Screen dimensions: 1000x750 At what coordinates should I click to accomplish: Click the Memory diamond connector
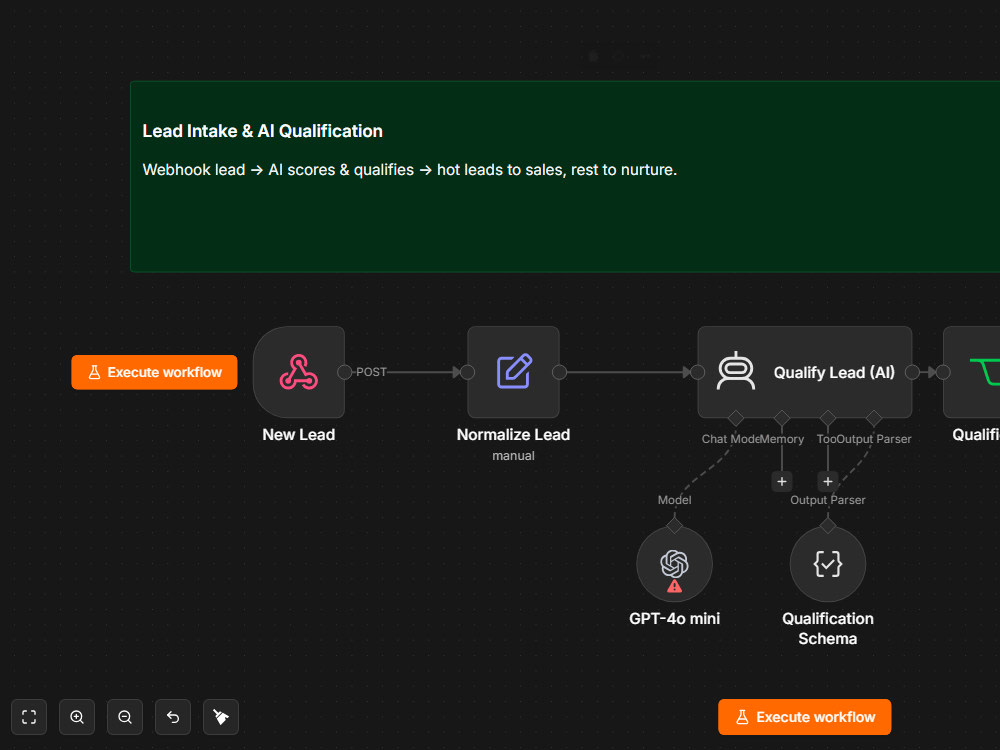(x=782, y=418)
